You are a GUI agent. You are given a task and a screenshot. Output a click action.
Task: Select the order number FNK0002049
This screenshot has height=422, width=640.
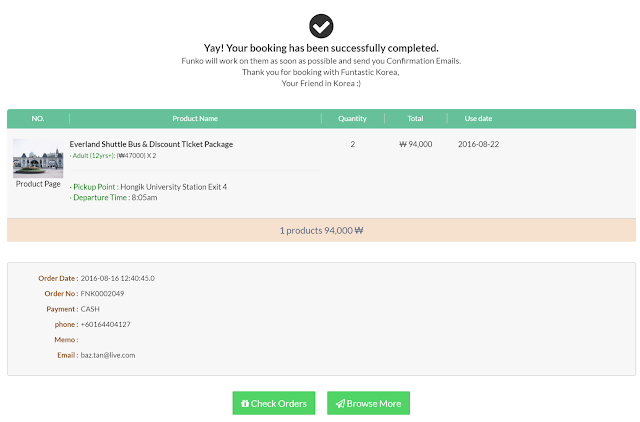102,293
